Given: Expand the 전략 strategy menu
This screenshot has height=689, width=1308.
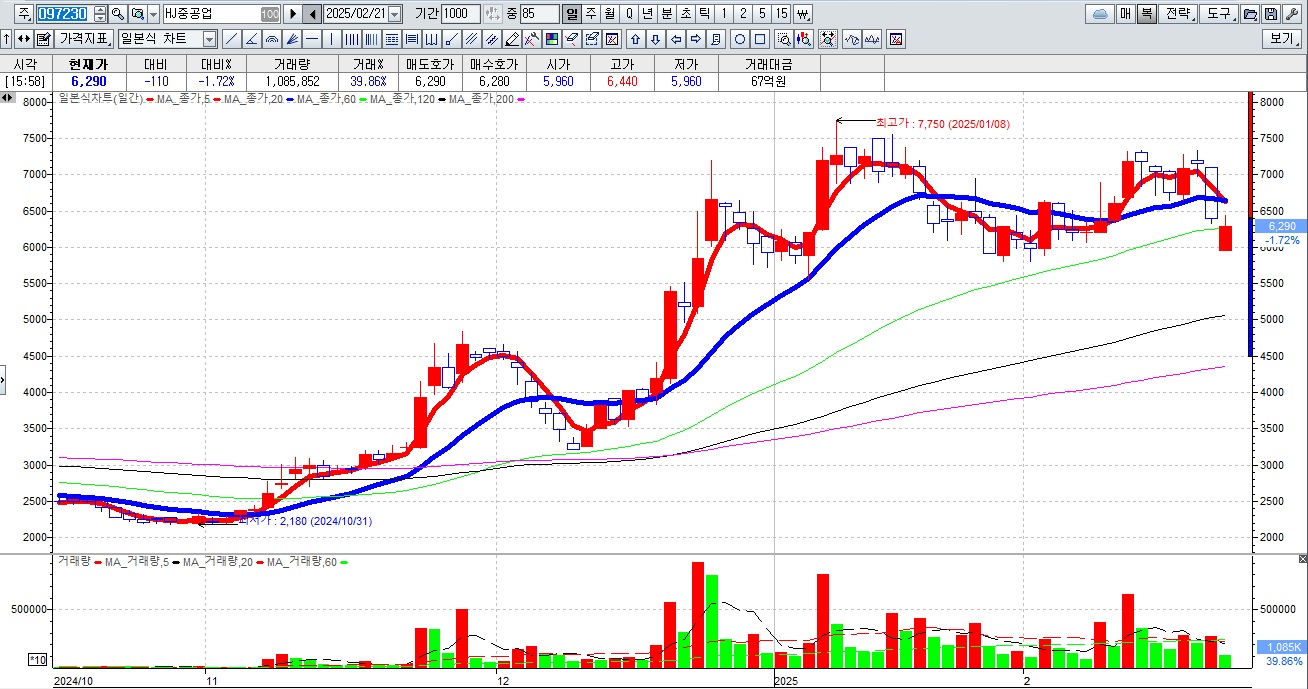Looking at the screenshot, I should (x=1178, y=14).
